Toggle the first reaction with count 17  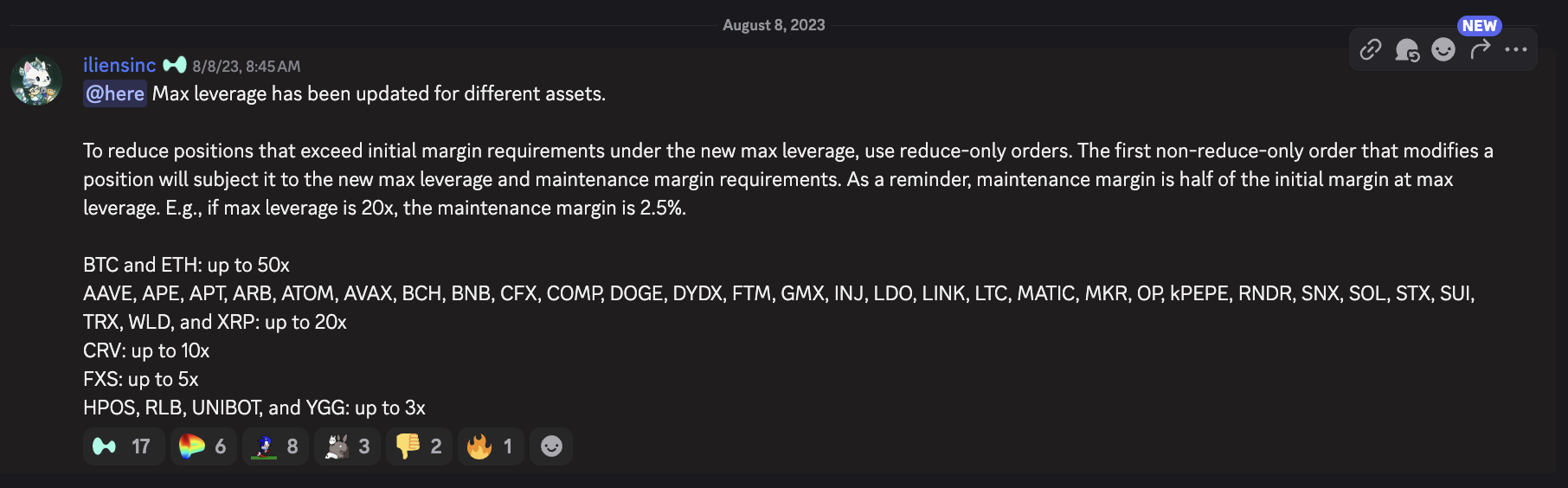coord(123,446)
